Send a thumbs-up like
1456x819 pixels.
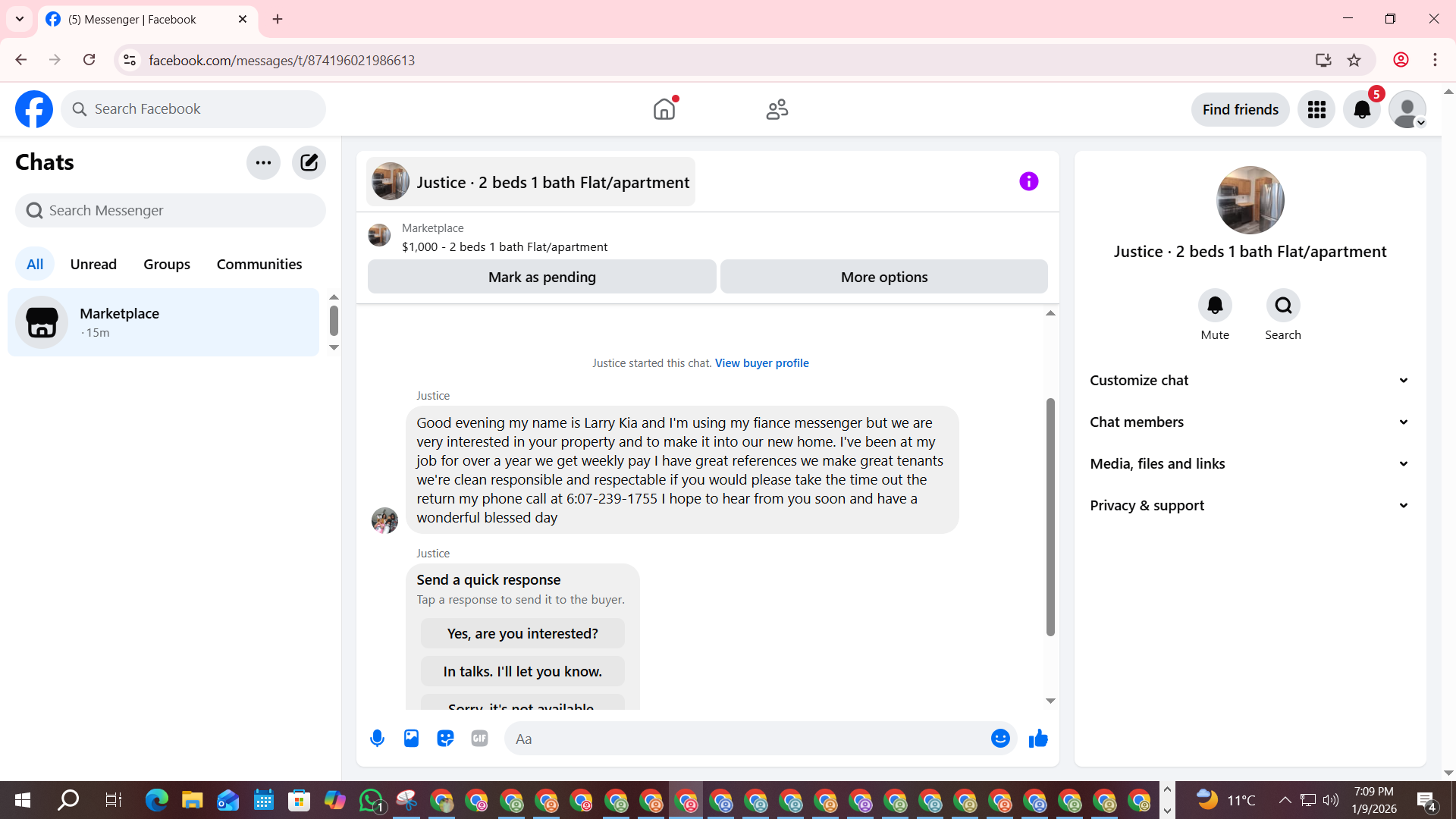tap(1038, 738)
